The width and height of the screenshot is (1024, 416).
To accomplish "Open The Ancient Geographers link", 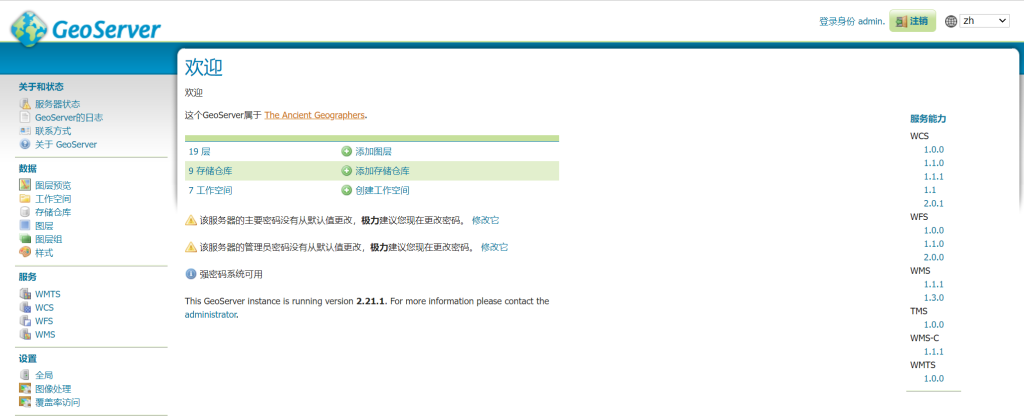I will point(314,115).
